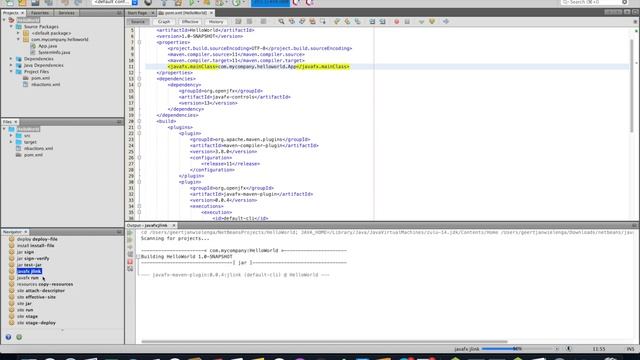
Task: Click the stop macro square icon in editor toolbar
Action: [x=407, y=21]
